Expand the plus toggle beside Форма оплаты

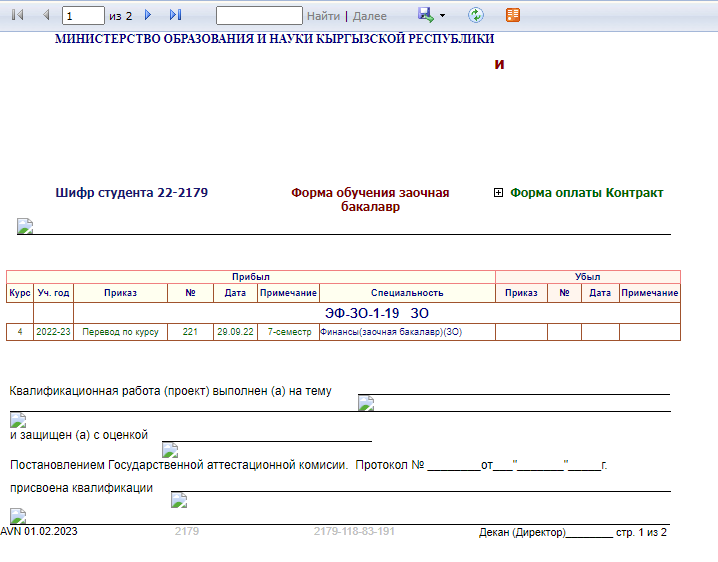click(498, 193)
